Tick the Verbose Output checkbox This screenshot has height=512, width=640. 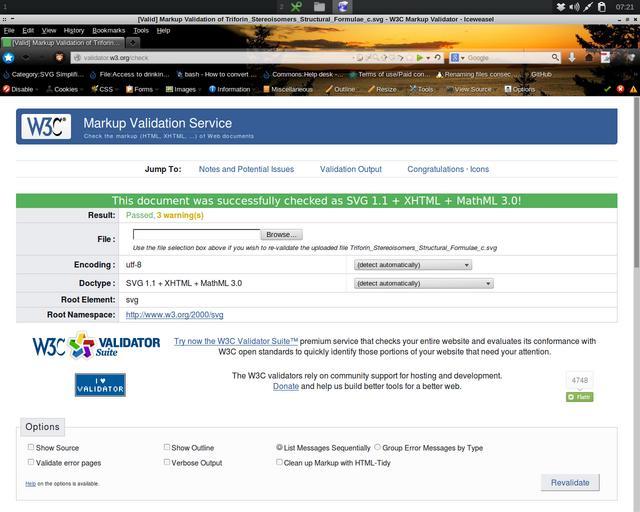(167, 462)
